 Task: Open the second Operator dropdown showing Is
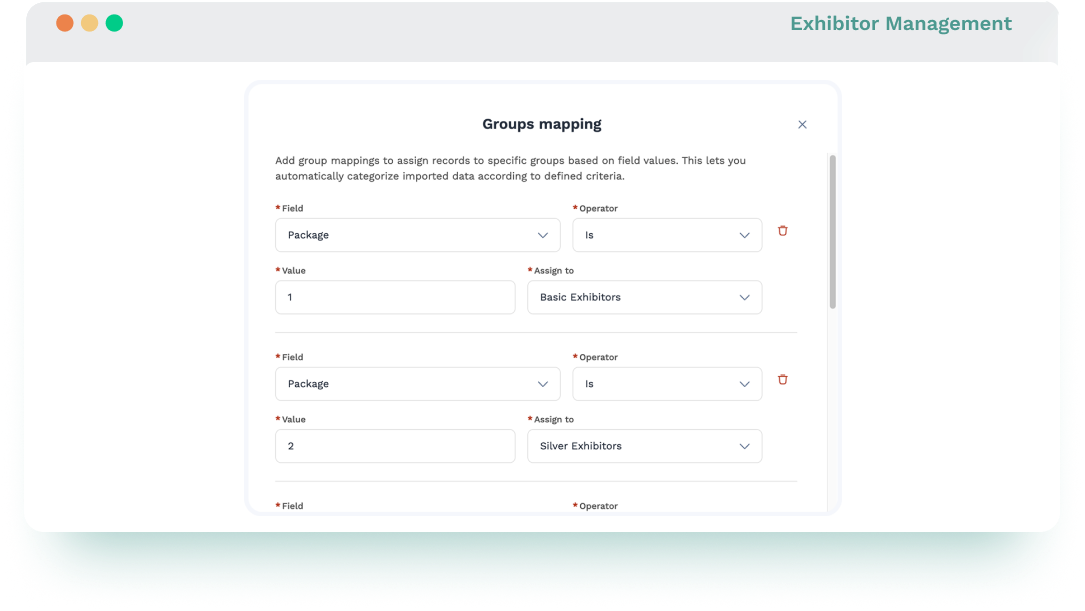coord(667,384)
